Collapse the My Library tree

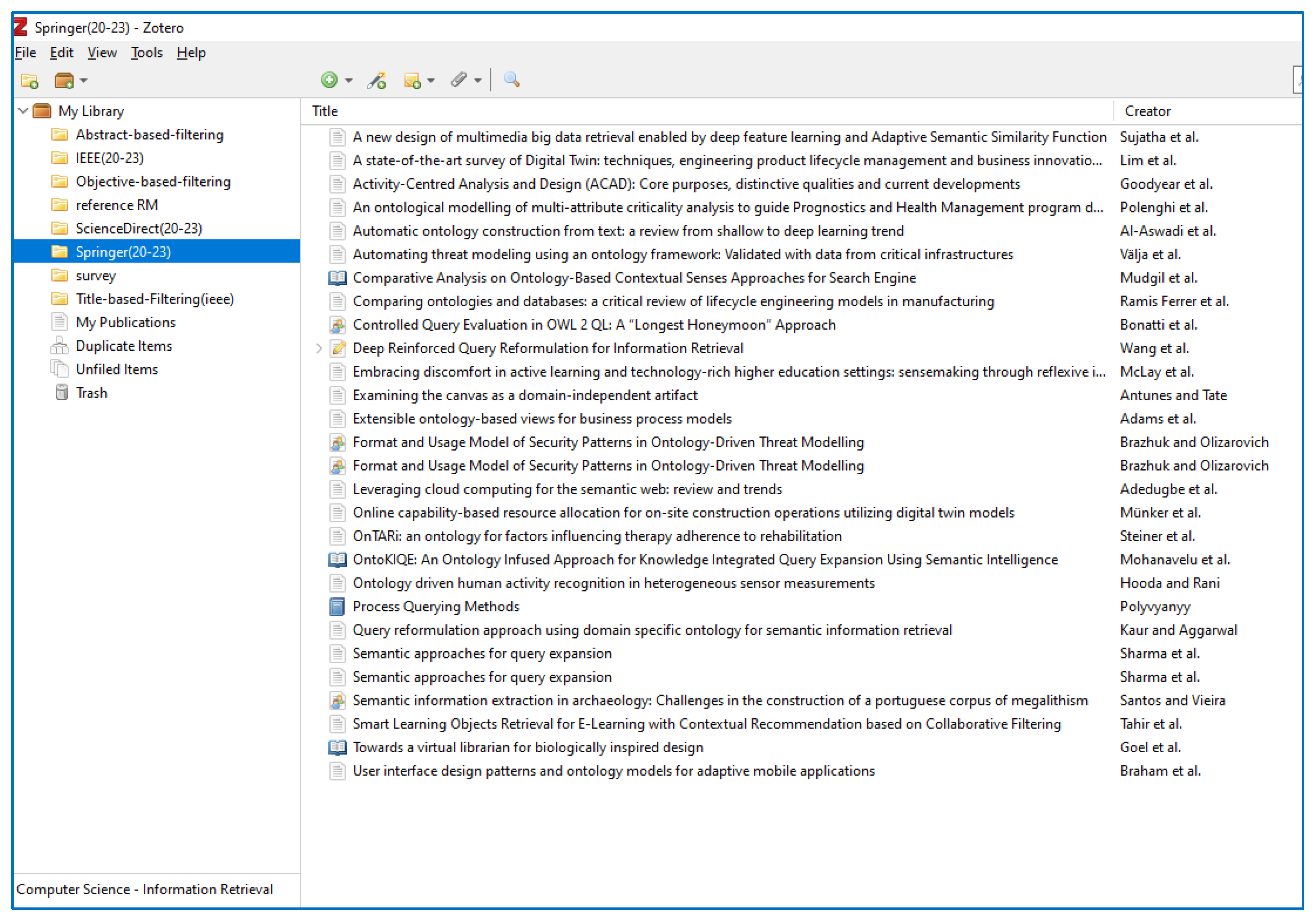(23, 111)
